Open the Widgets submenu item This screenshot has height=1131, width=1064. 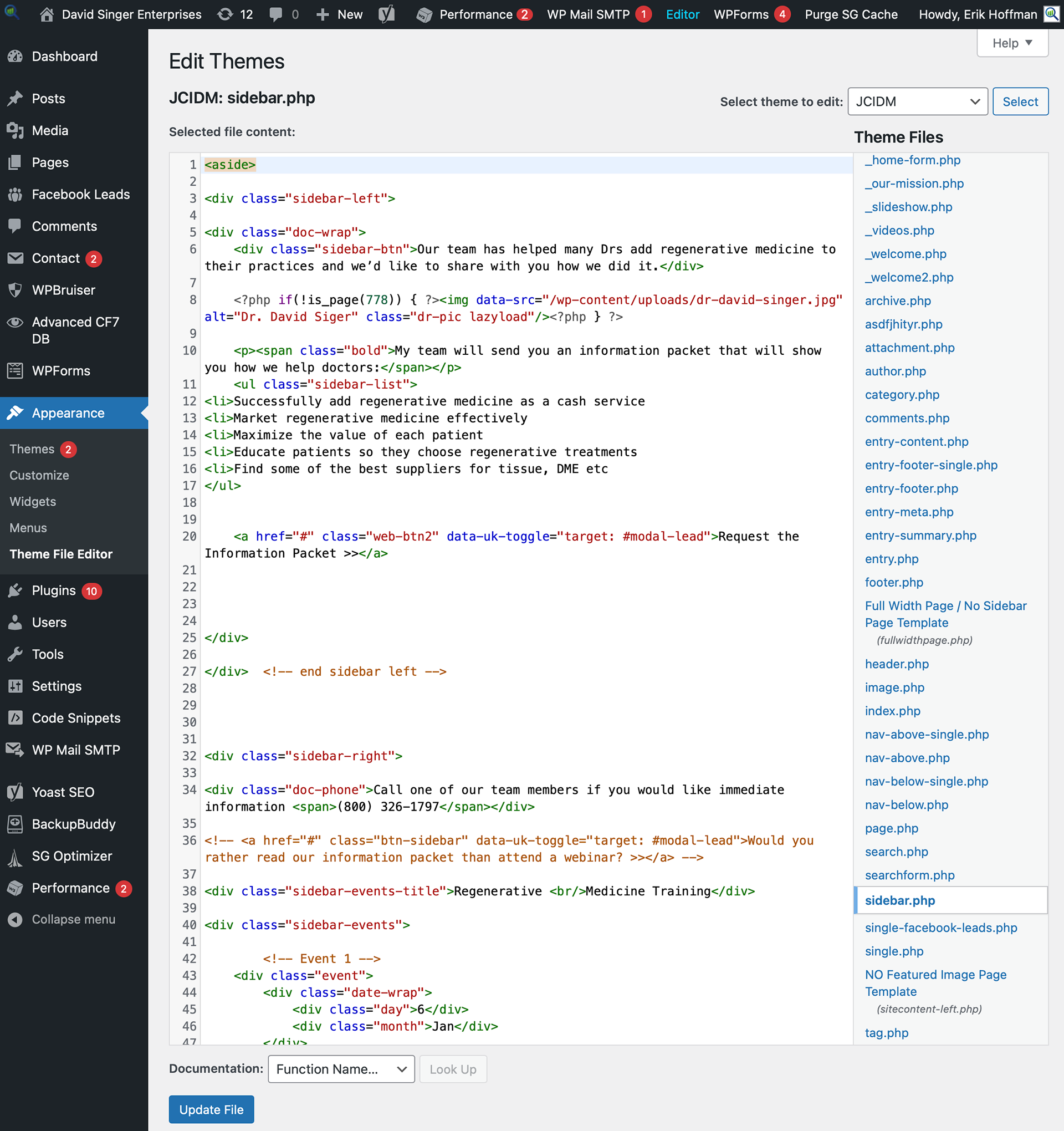click(x=33, y=502)
